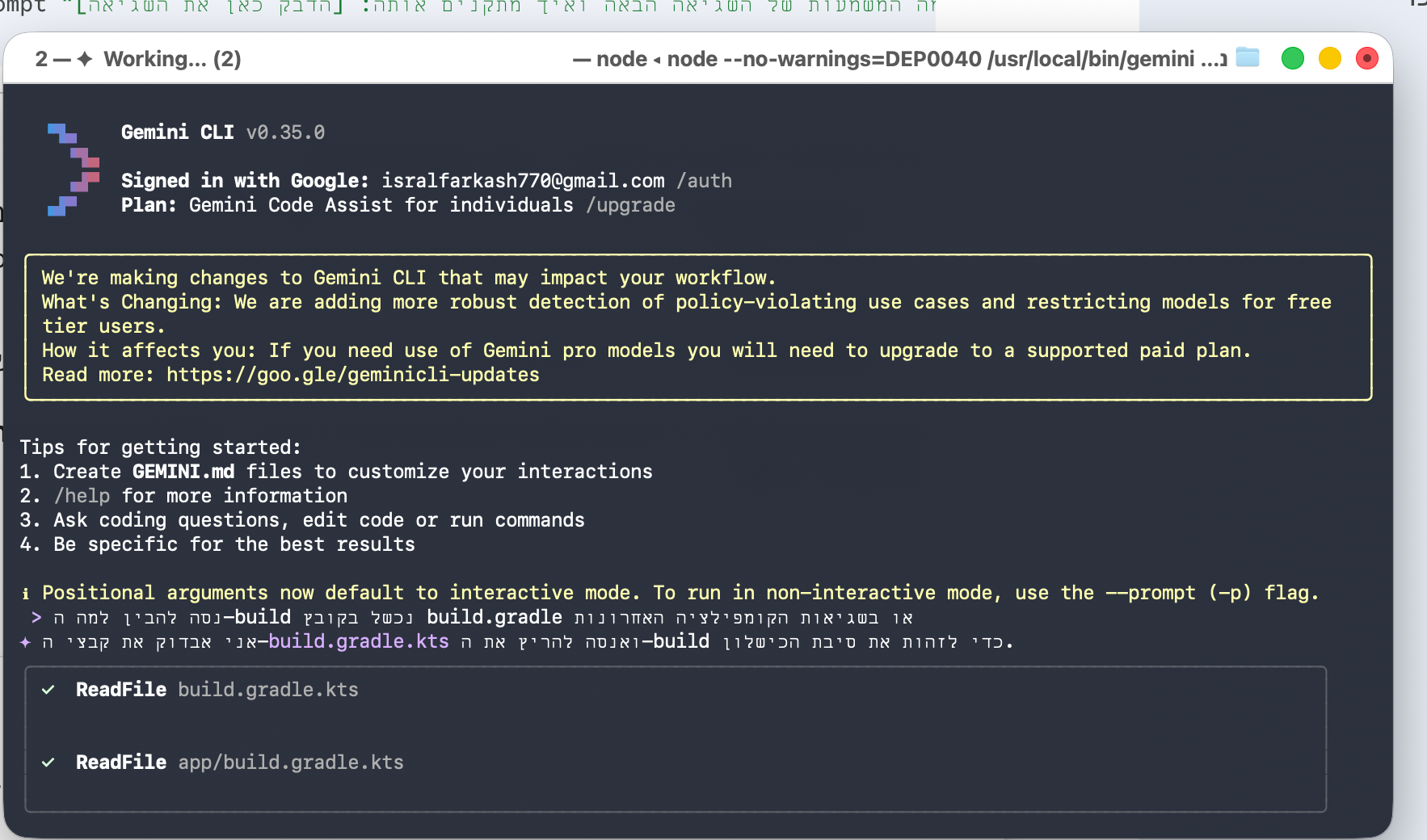
Task: Click the signed-in Gmail address
Action: tap(523, 181)
